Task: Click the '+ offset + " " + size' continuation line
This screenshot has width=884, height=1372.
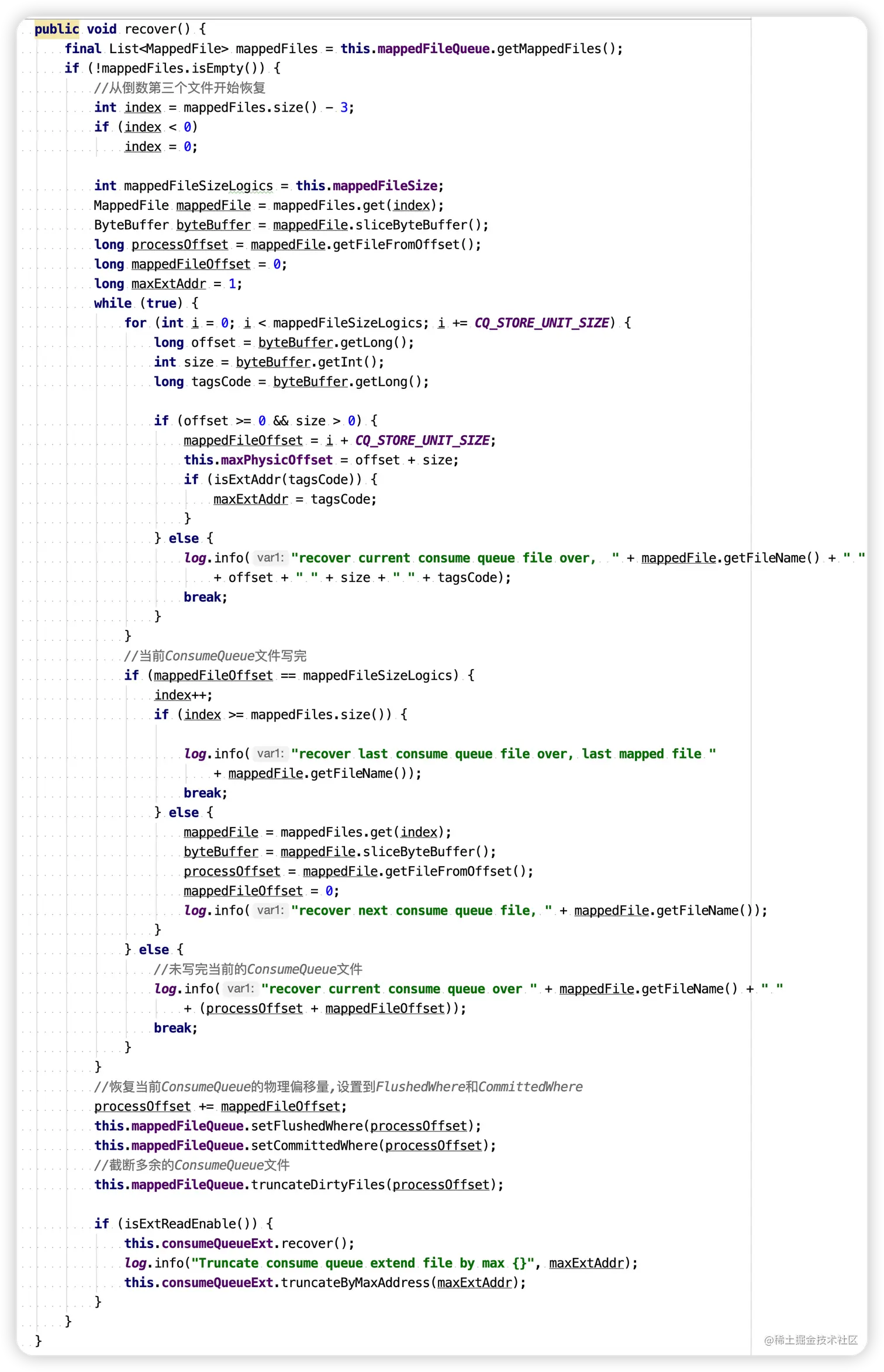Action: (x=362, y=577)
